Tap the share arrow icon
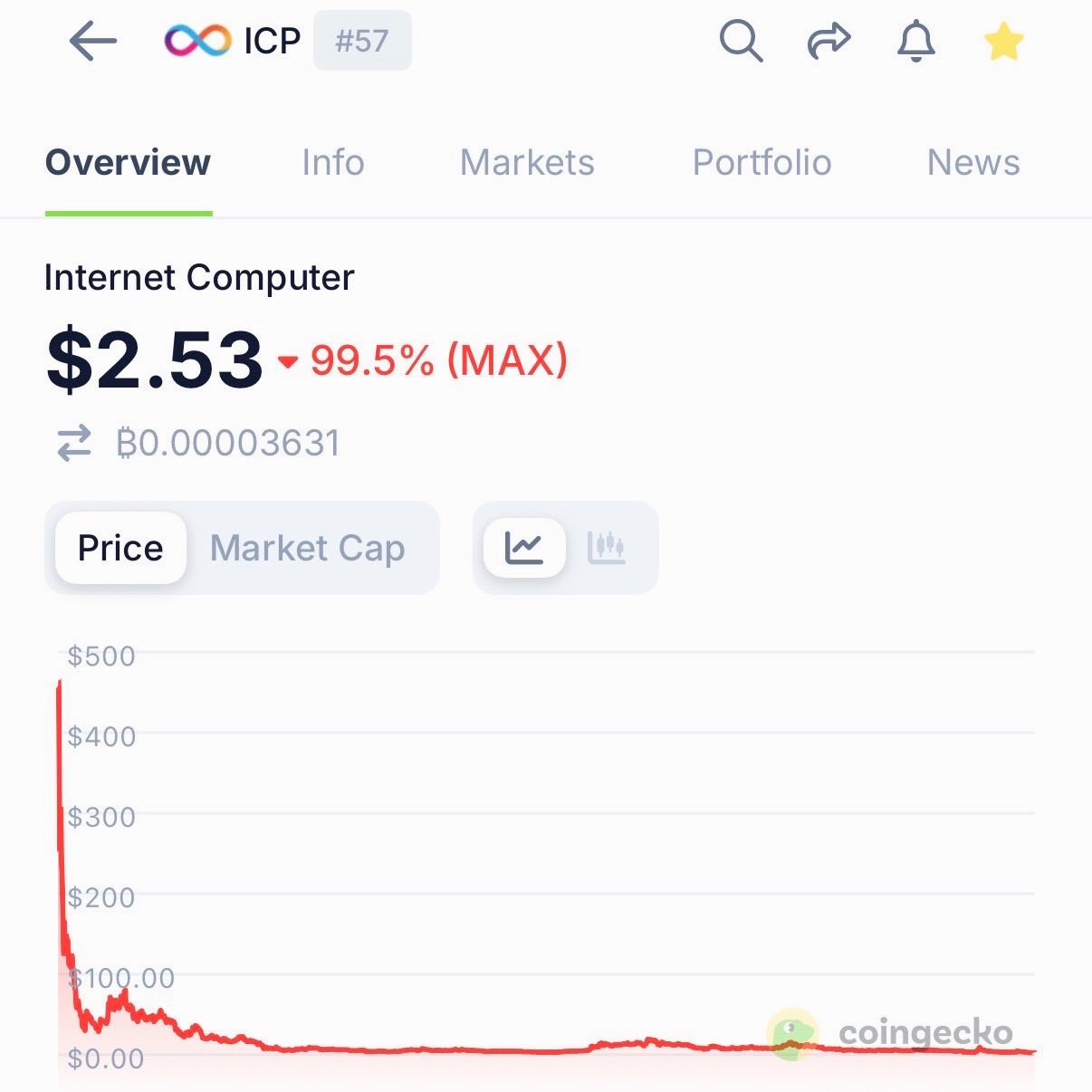1092x1092 pixels. click(829, 42)
